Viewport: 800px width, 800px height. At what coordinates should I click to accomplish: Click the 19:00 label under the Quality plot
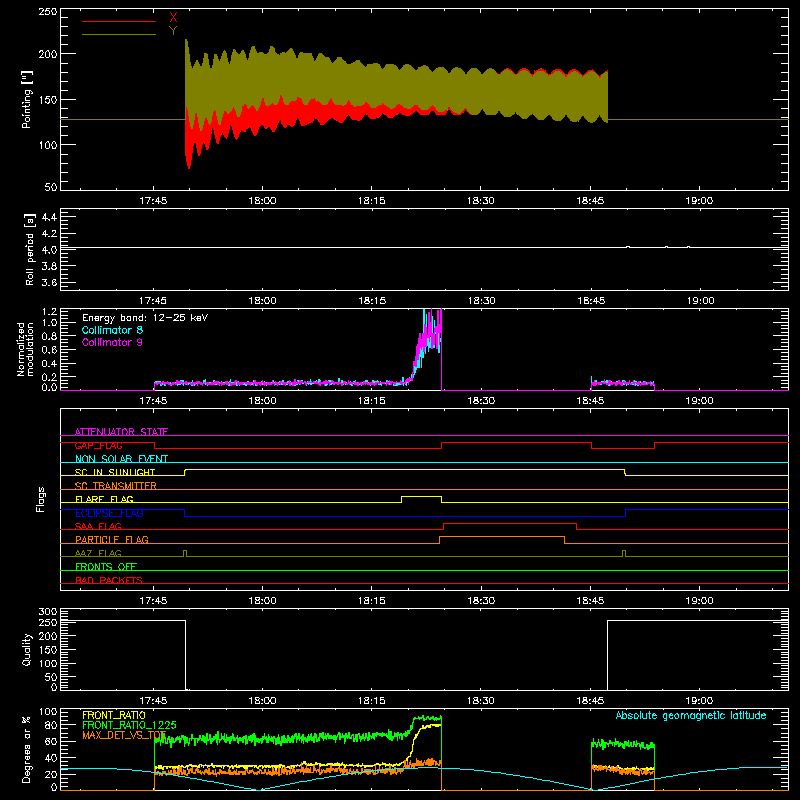[x=699, y=701]
